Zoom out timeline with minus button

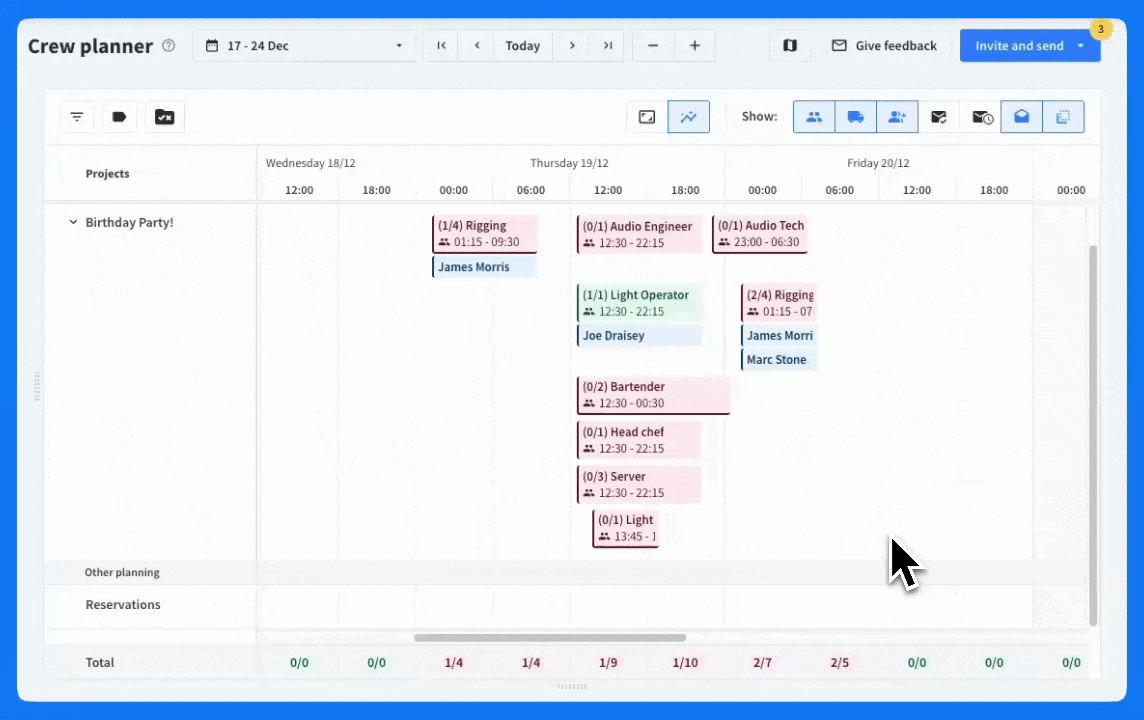(653, 46)
